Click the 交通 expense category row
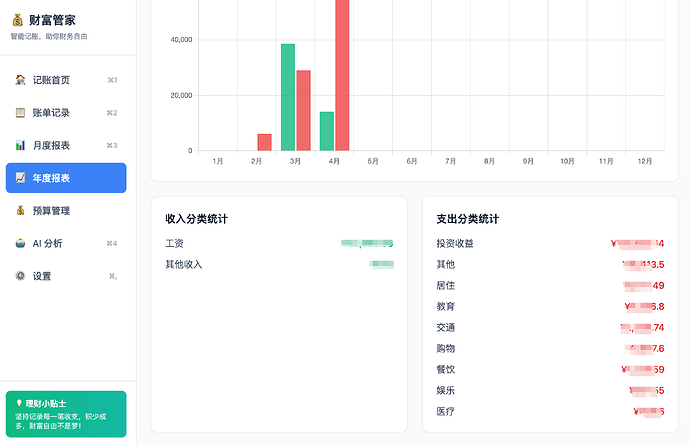Image resolution: width=689 pixels, height=445 pixels. coord(550,328)
